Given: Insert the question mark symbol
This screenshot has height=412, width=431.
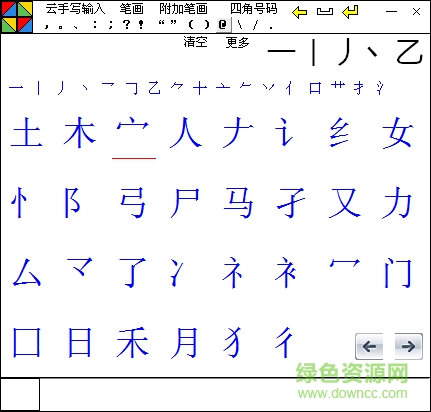Looking at the screenshot, I should [x=126, y=24].
